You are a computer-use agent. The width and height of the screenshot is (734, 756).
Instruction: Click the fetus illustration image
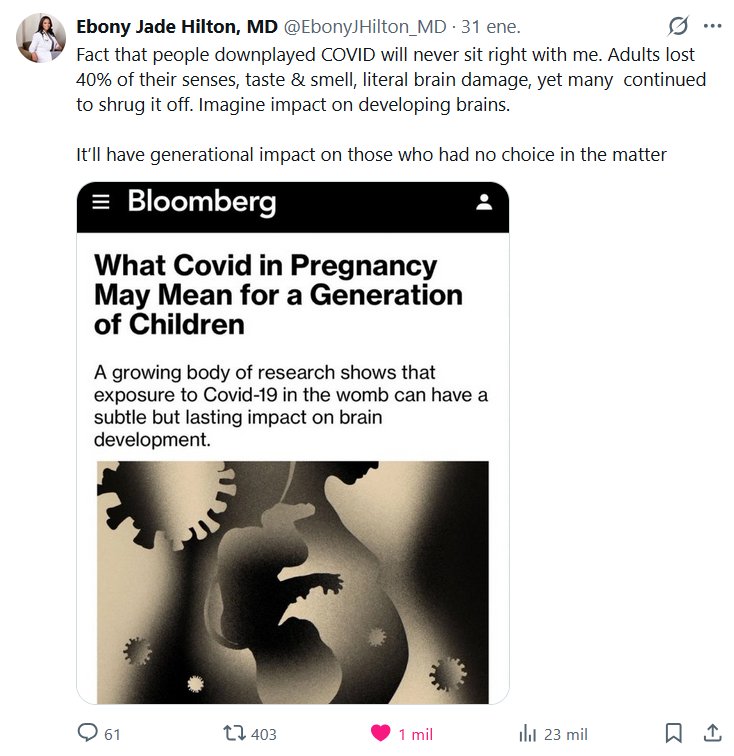[292, 582]
